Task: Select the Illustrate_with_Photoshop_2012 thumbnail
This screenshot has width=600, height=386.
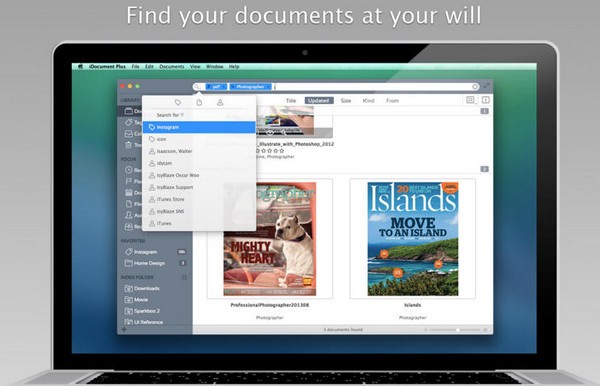Action: tap(294, 122)
